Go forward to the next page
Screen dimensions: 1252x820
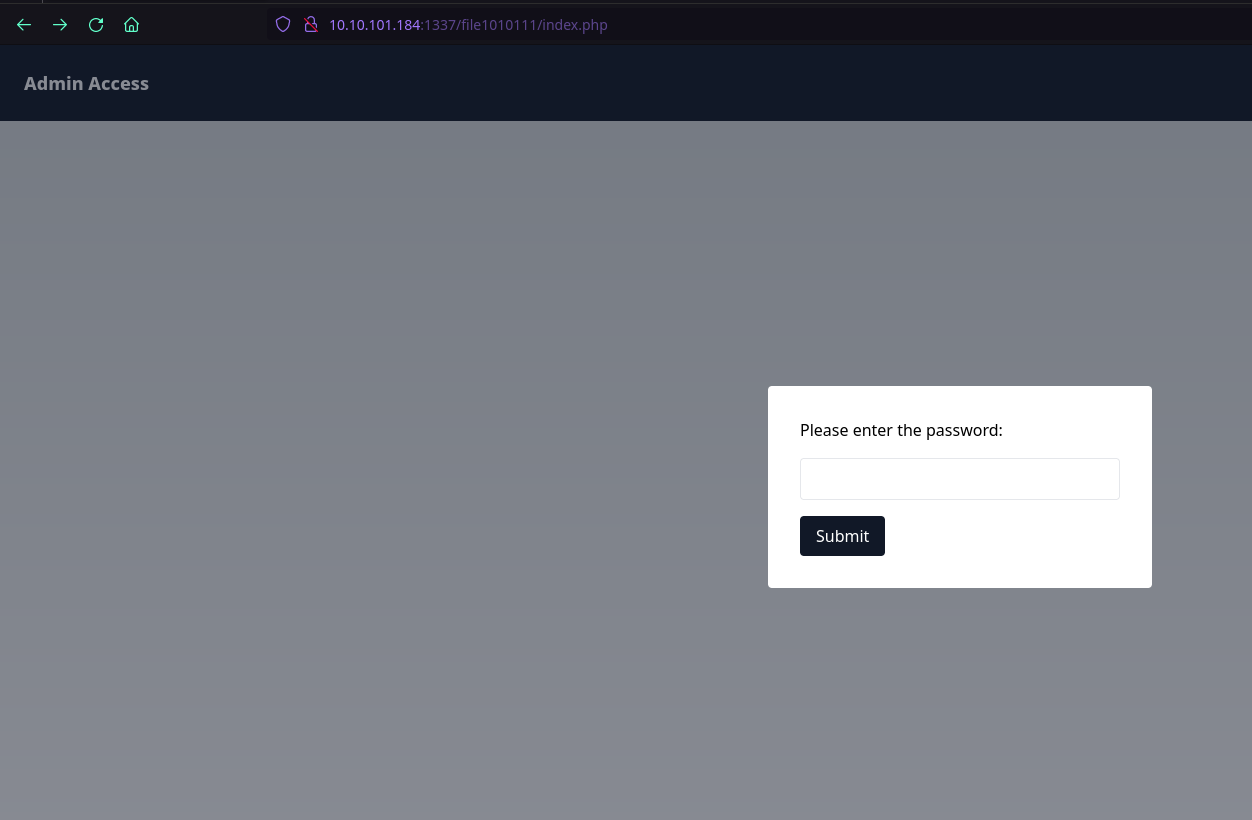tap(60, 25)
